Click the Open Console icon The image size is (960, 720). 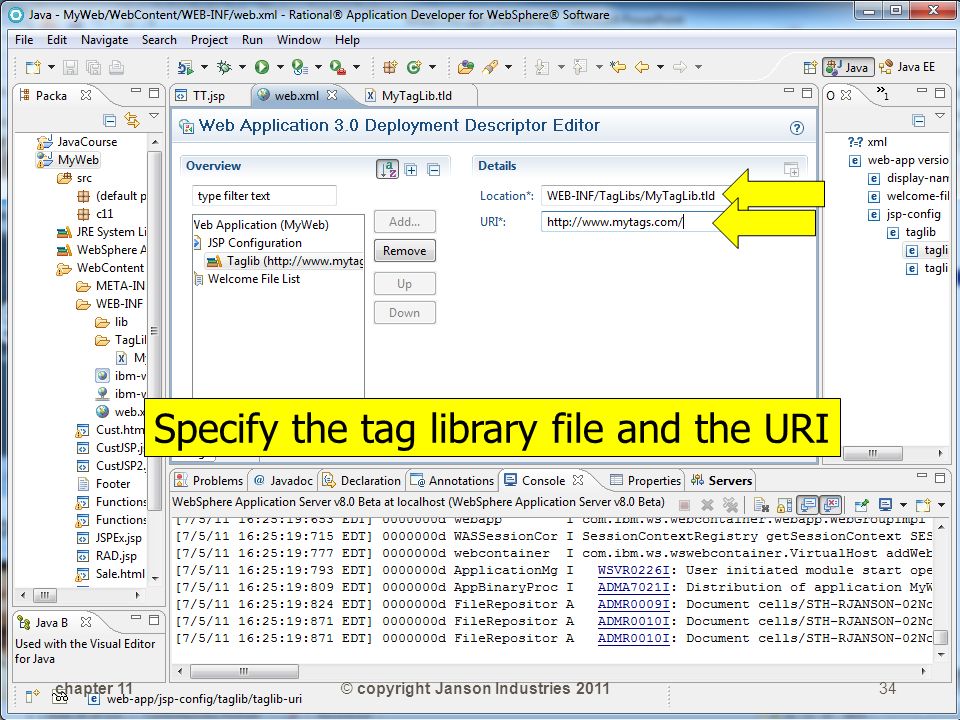[x=923, y=505]
